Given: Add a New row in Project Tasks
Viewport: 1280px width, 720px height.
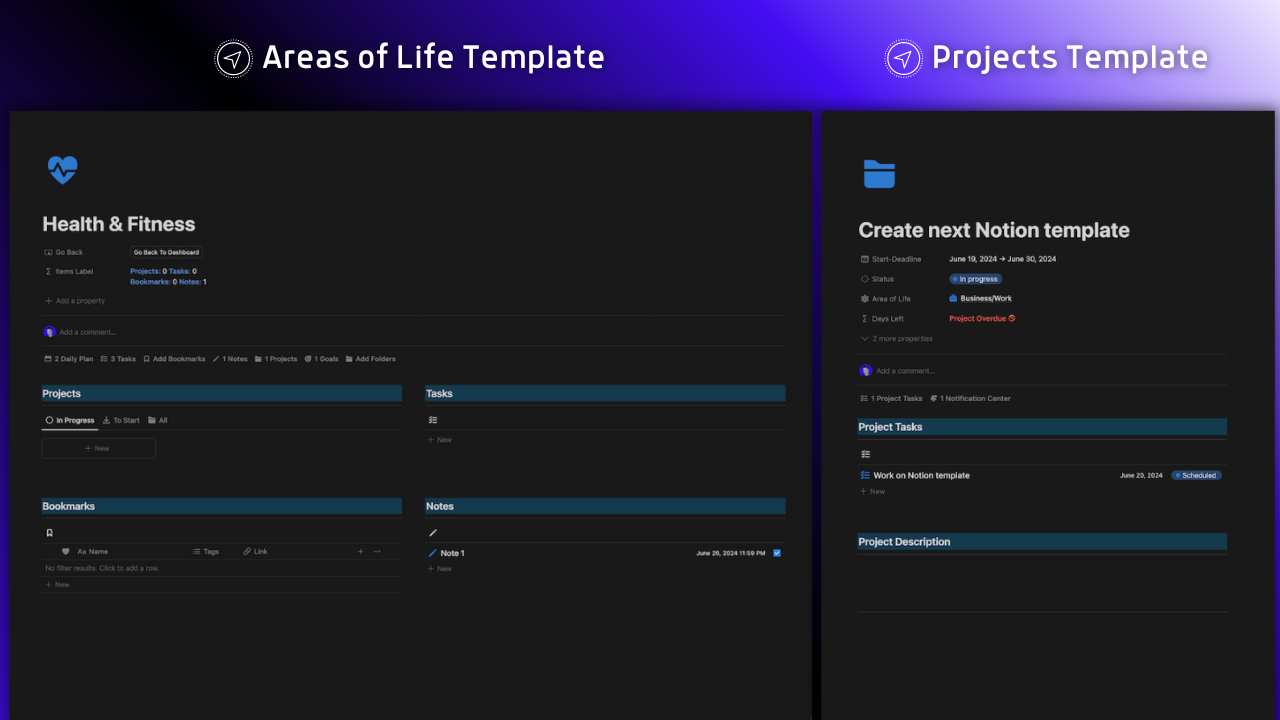Looking at the screenshot, I should coord(873,491).
